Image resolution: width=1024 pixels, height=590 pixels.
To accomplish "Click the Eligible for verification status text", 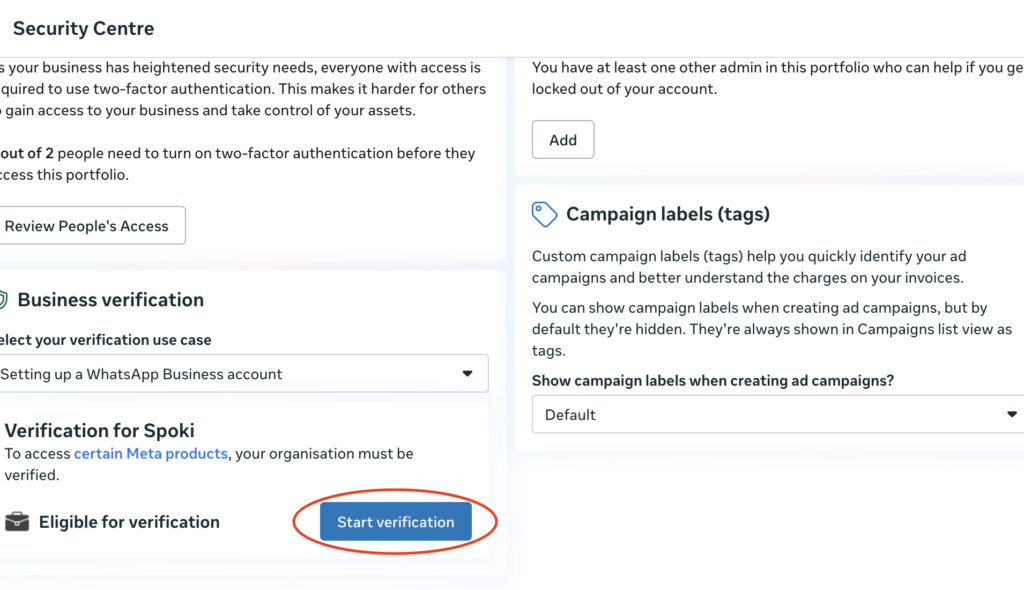I will [129, 522].
